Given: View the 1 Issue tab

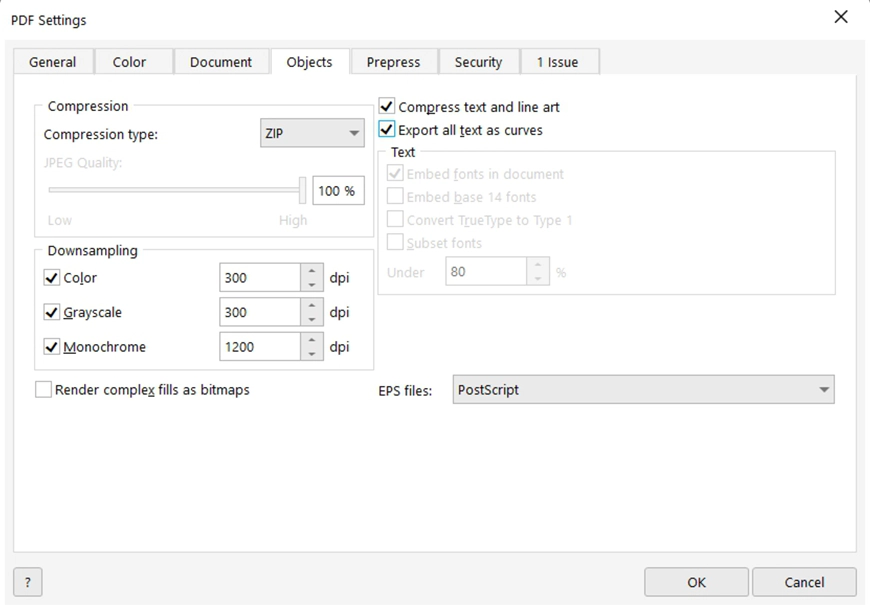Looking at the screenshot, I should tap(558, 62).
